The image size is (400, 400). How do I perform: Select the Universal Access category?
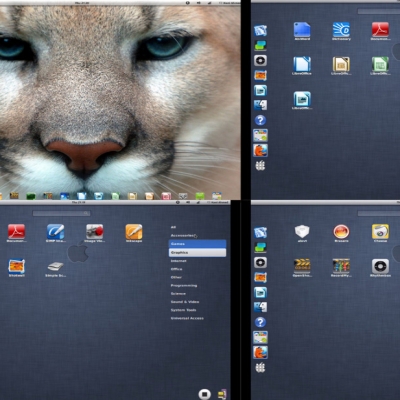coord(187,318)
